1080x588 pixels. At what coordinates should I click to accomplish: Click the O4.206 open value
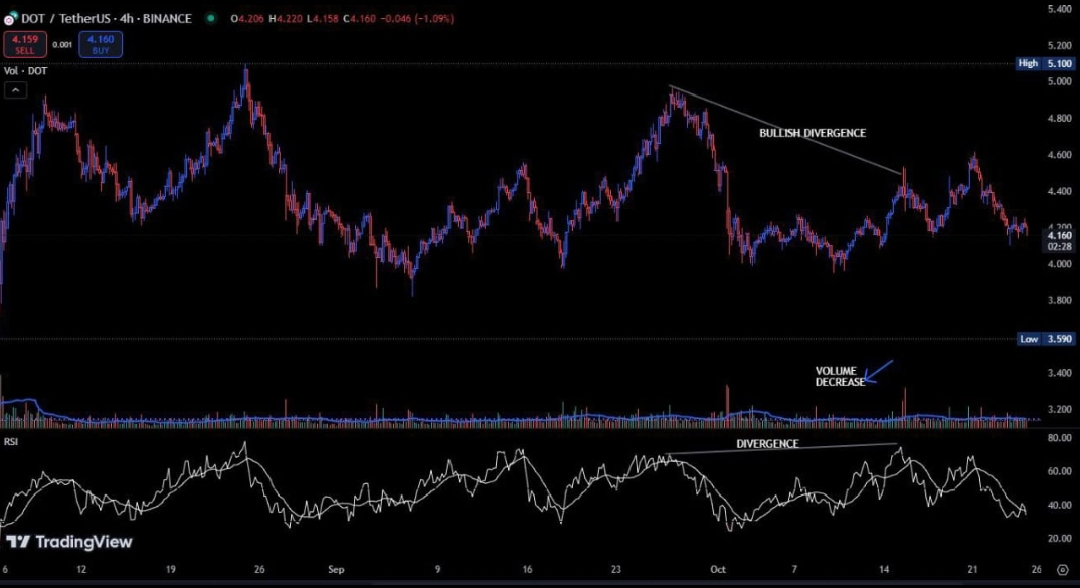point(247,19)
